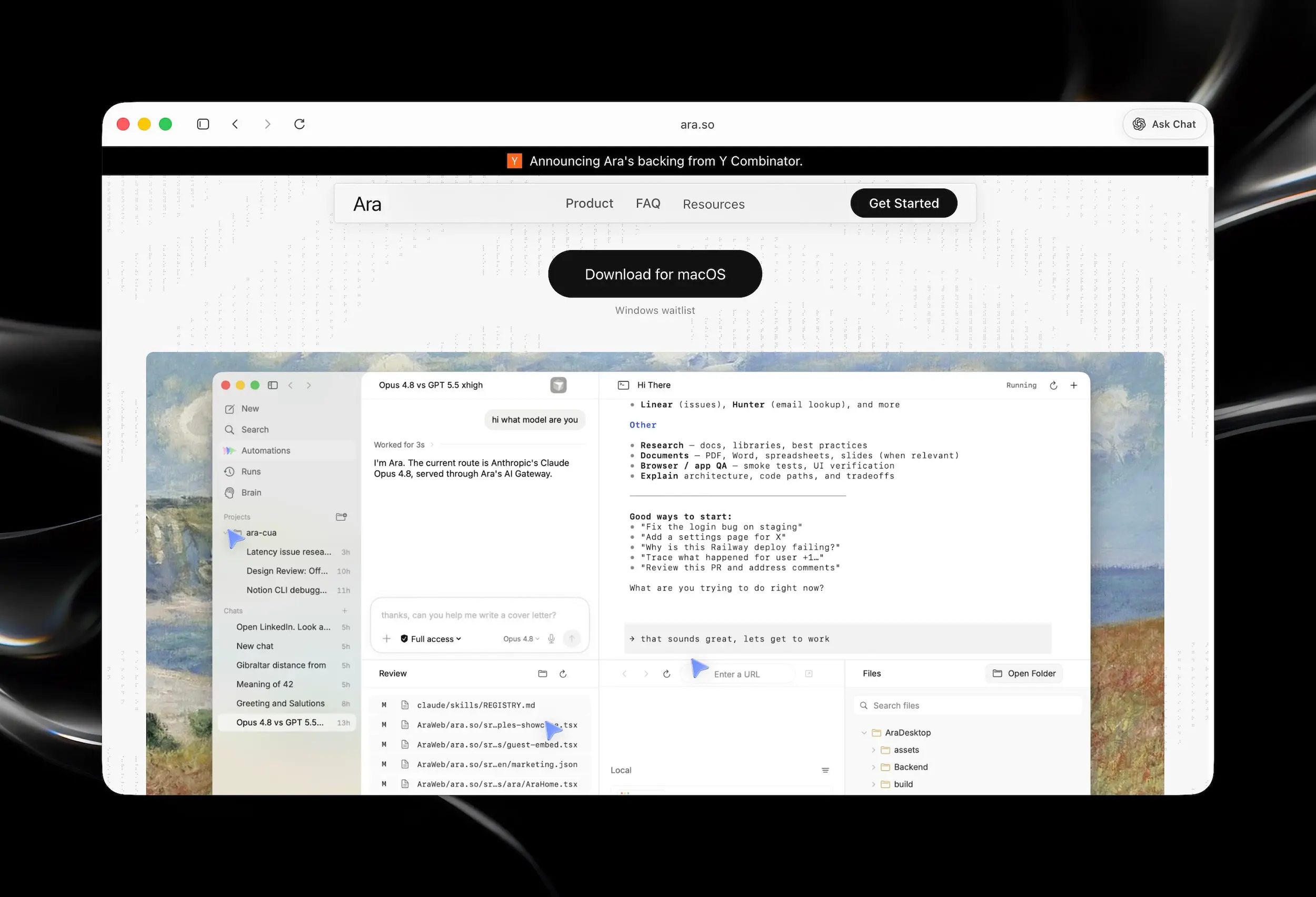The width and height of the screenshot is (1316, 897).
Task: Open Brain in the sidebar
Action: pos(287,493)
